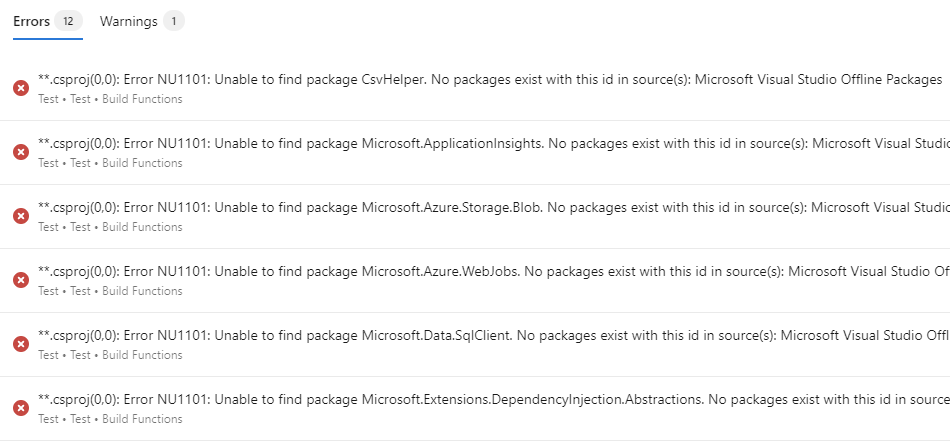950x445 pixels.
Task: Open the Microsoft.Azure.WebJobs error message
Action: tap(490, 271)
